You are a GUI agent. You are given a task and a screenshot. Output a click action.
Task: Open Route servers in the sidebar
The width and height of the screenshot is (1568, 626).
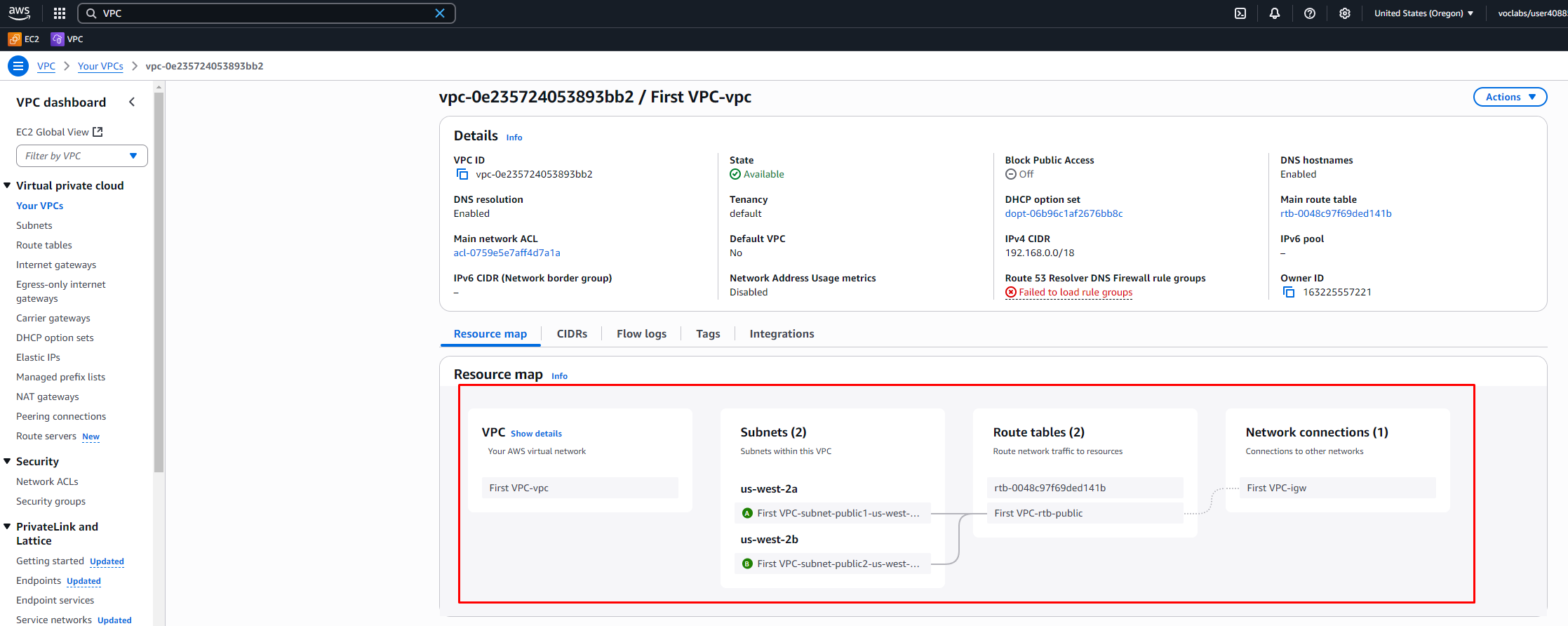point(46,436)
